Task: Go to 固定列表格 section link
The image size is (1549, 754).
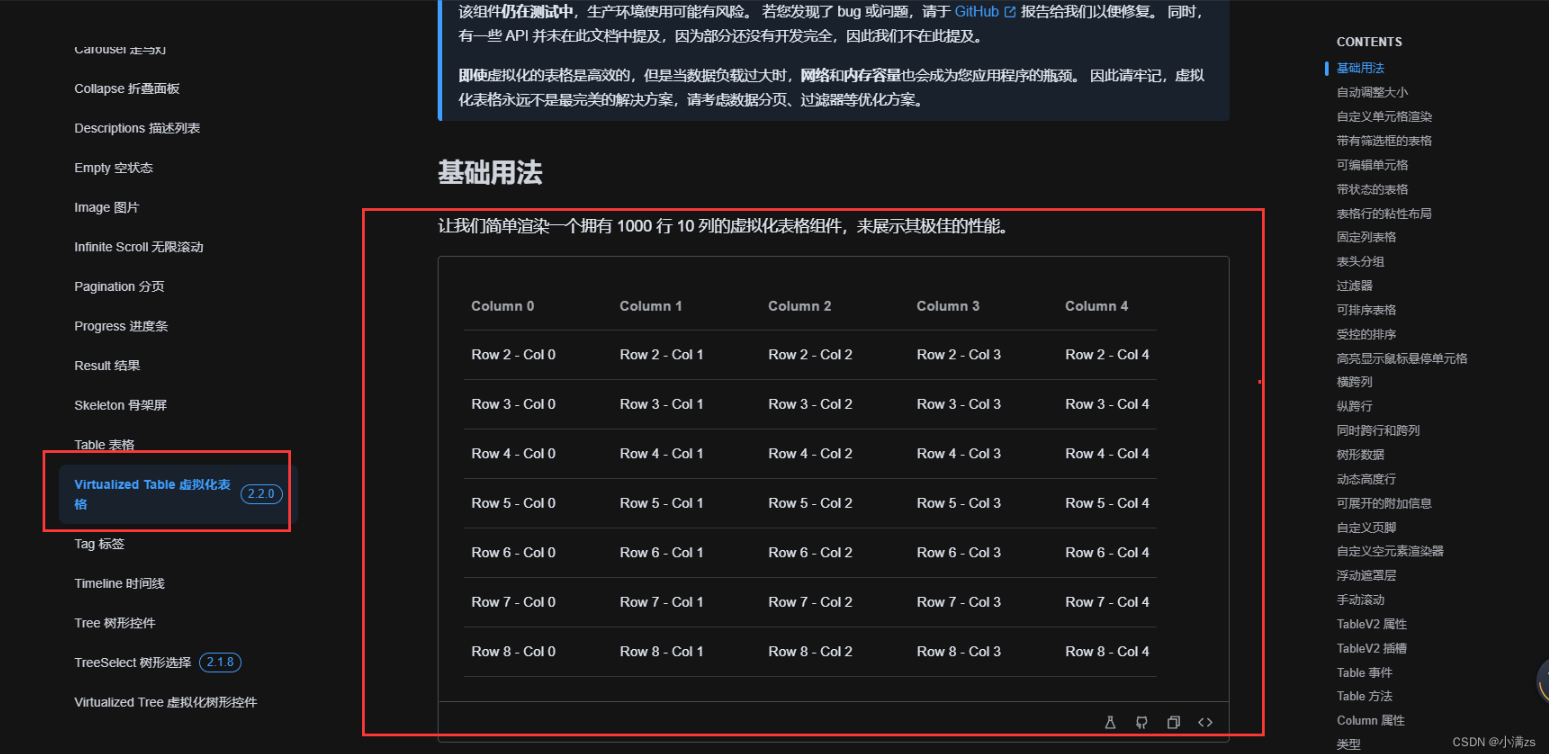Action: tap(1366, 237)
